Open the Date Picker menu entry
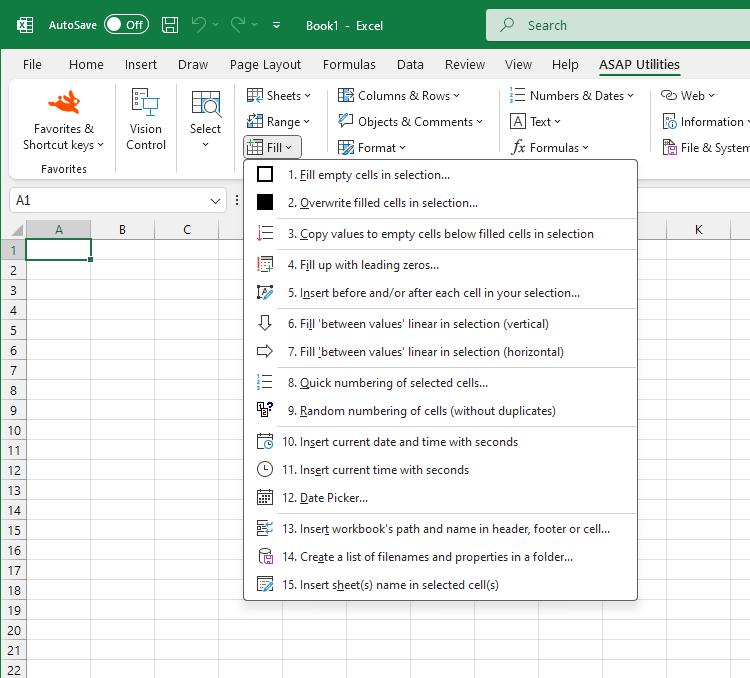 pyautogui.click(x=440, y=498)
